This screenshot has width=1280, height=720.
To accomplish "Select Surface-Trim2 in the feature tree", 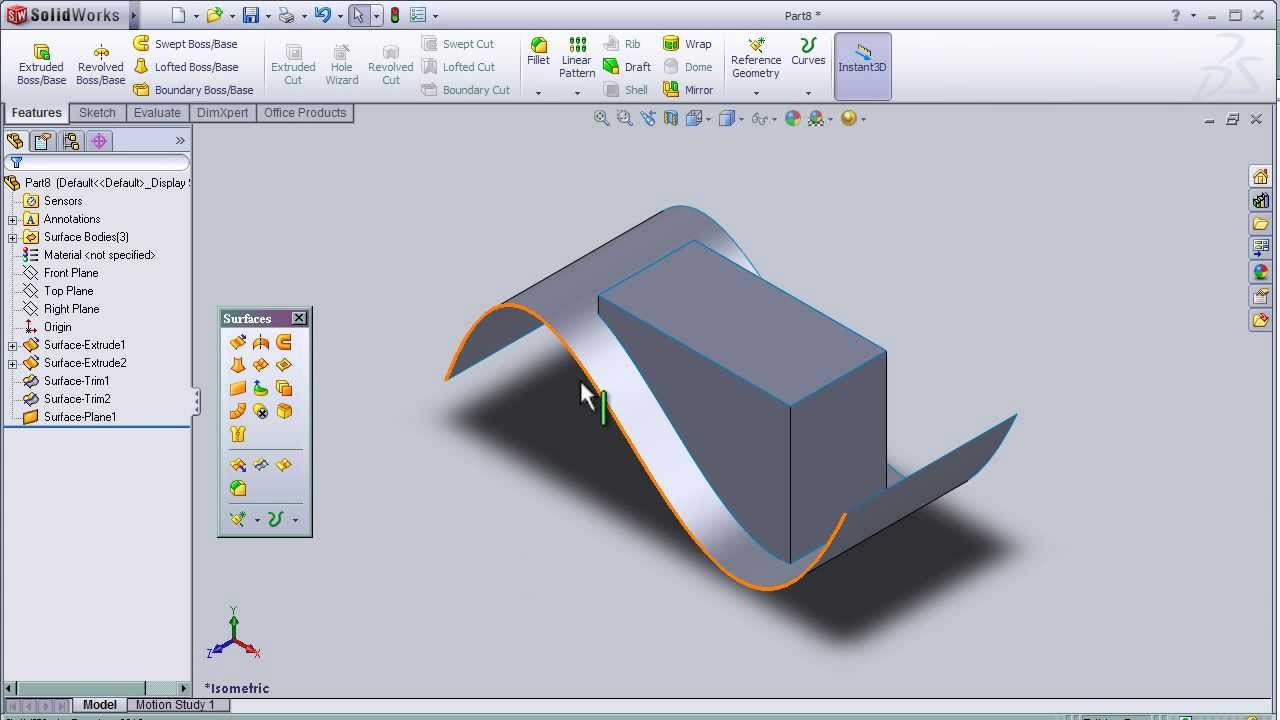I will (x=66, y=399).
